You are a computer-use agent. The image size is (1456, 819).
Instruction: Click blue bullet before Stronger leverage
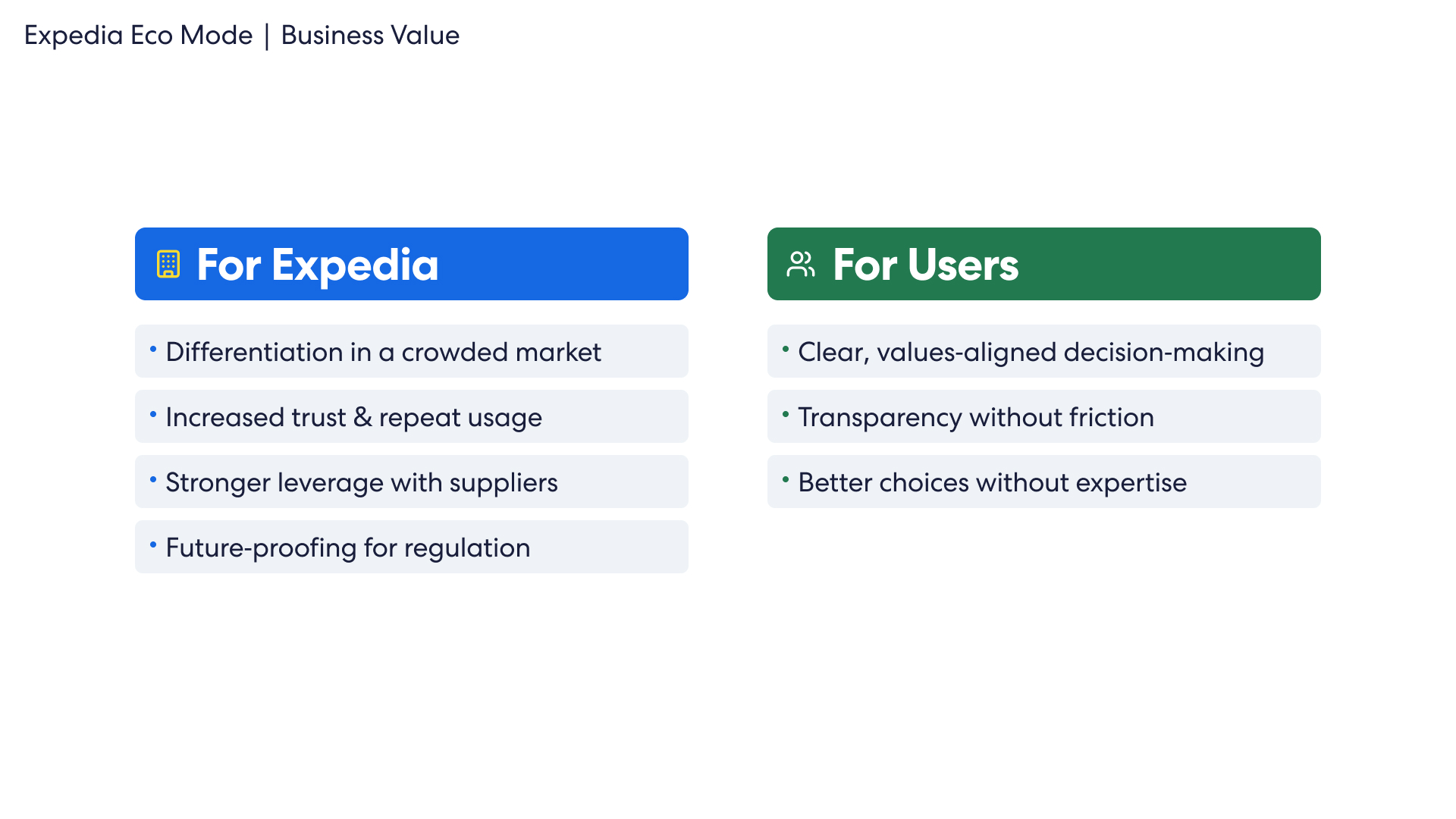153,479
